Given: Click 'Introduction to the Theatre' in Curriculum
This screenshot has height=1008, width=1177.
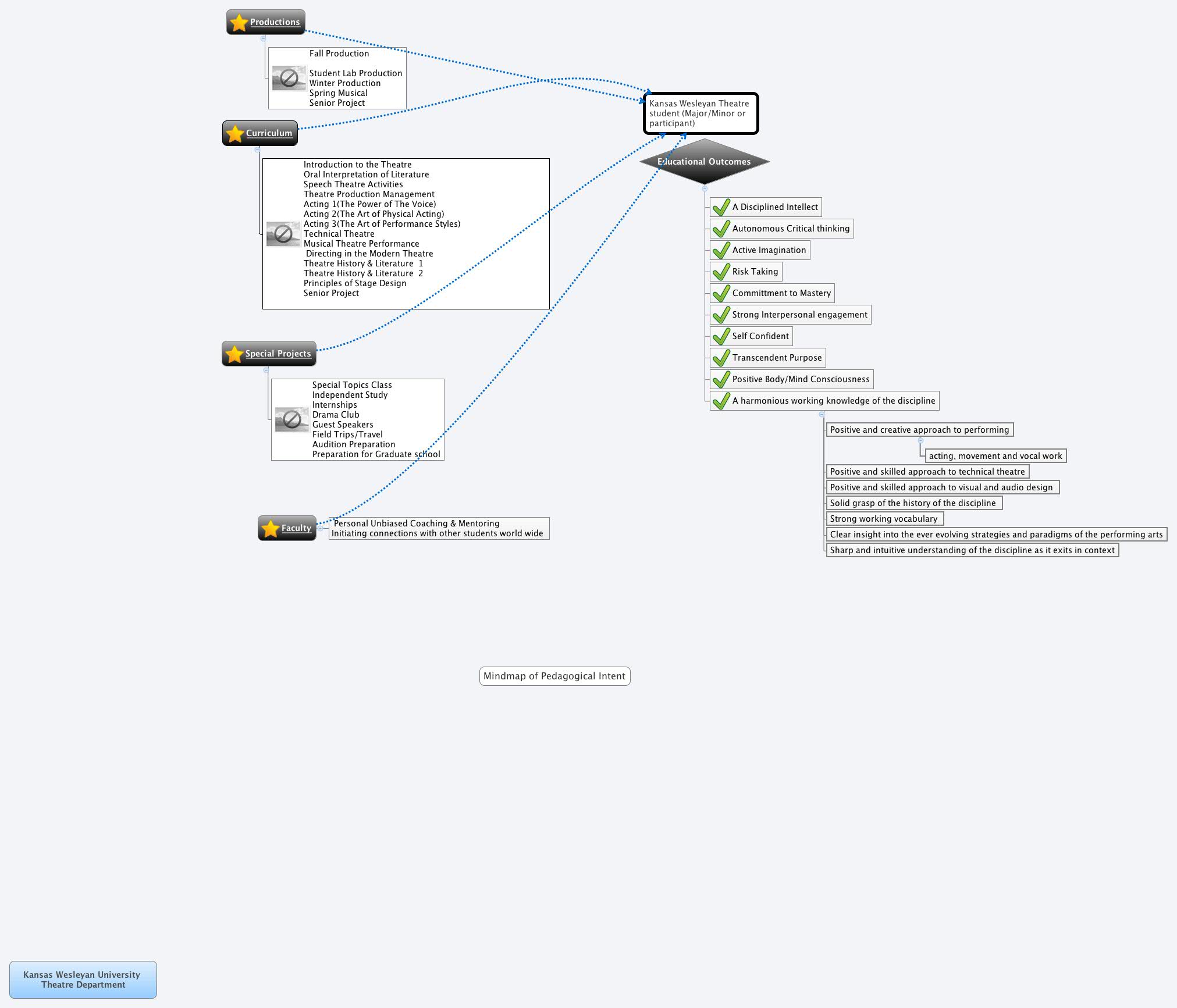Looking at the screenshot, I should (357, 165).
